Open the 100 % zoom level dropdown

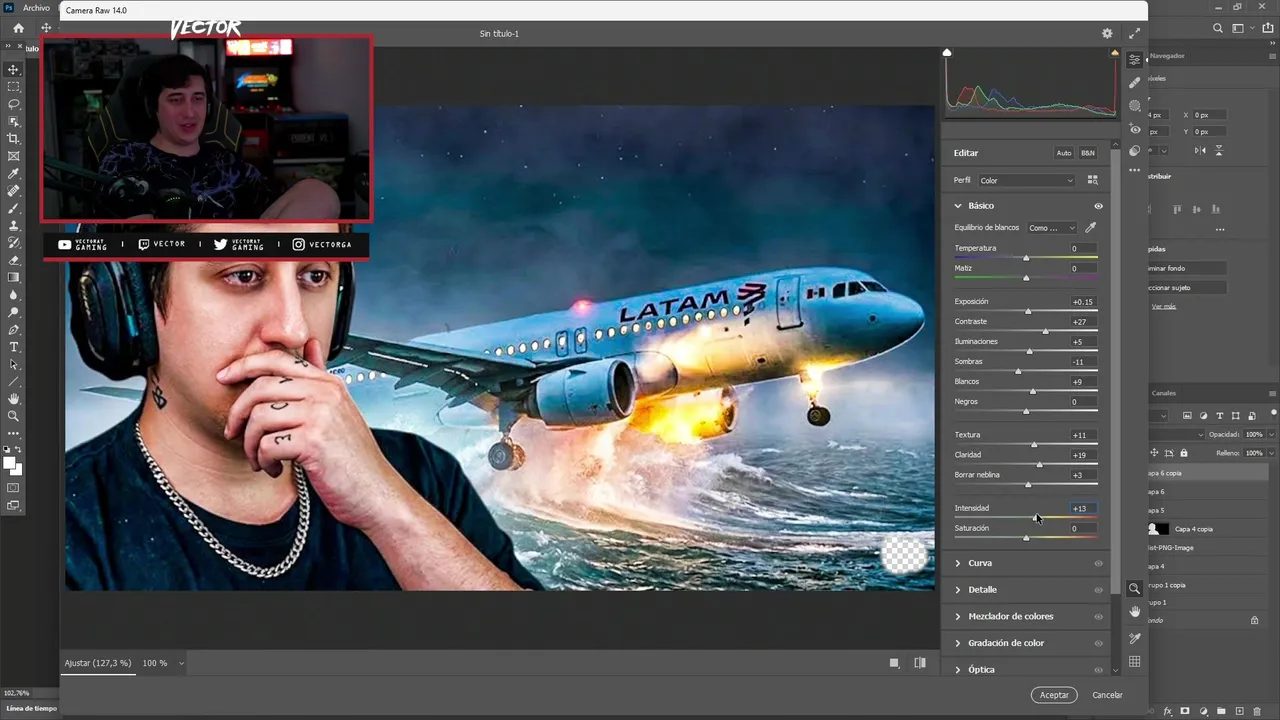(x=164, y=663)
